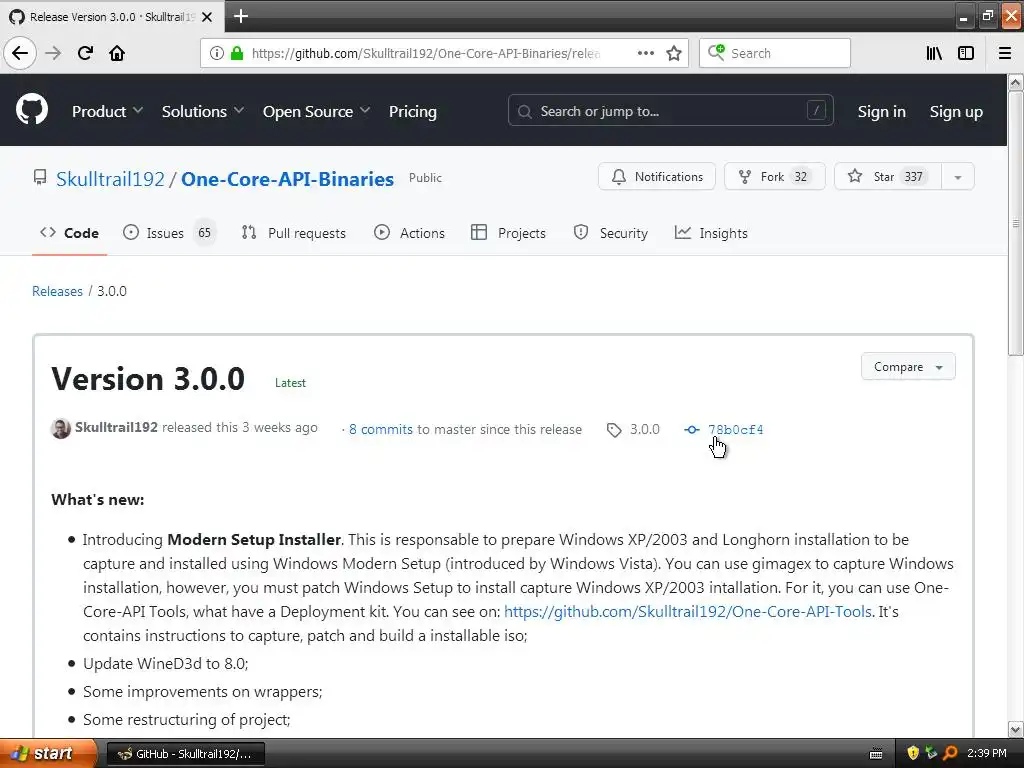Open the Actions tab
The height and width of the screenshot is (768, 1024).
[x=409, y=233]
